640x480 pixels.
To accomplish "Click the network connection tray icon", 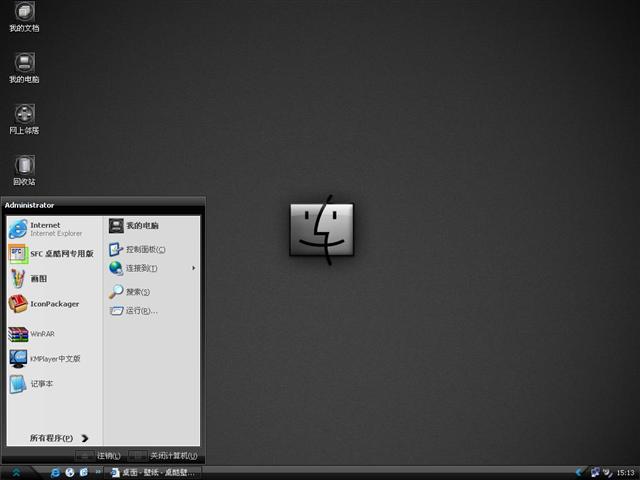I will click(596, 473).
